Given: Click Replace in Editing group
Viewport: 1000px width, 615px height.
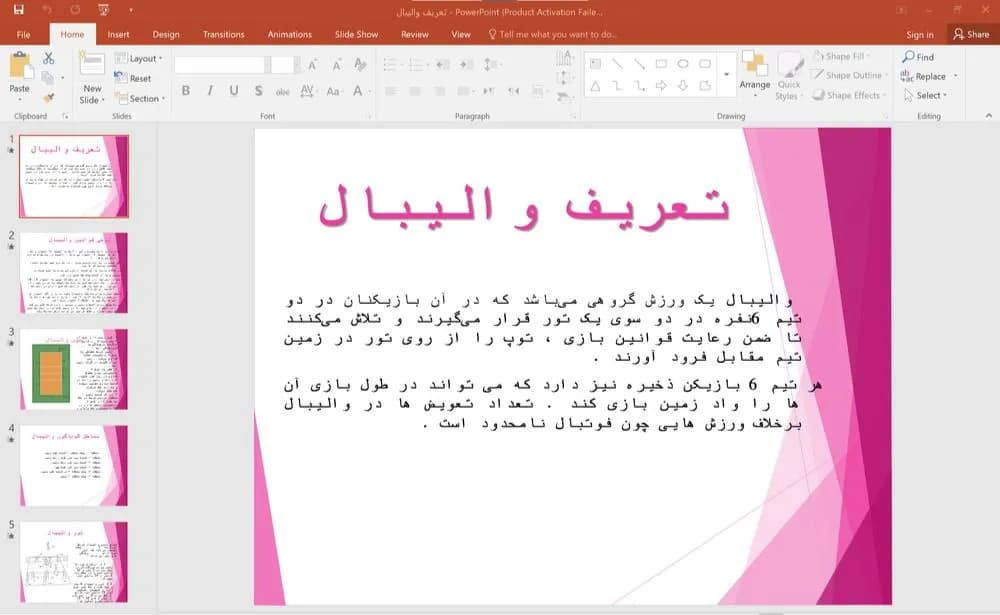Looking at the screenshot, I should point(929,76).
